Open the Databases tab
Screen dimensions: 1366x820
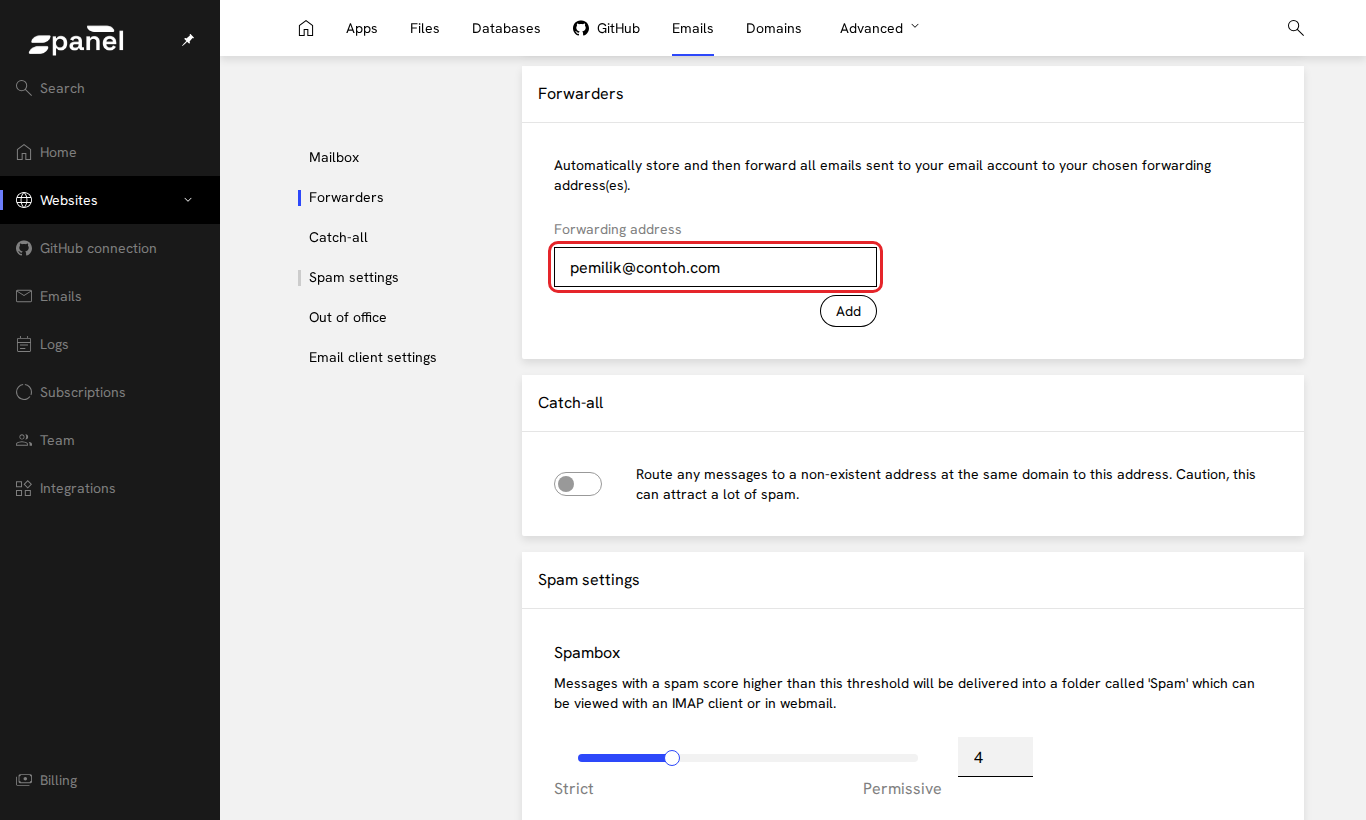tap(506, 28)
